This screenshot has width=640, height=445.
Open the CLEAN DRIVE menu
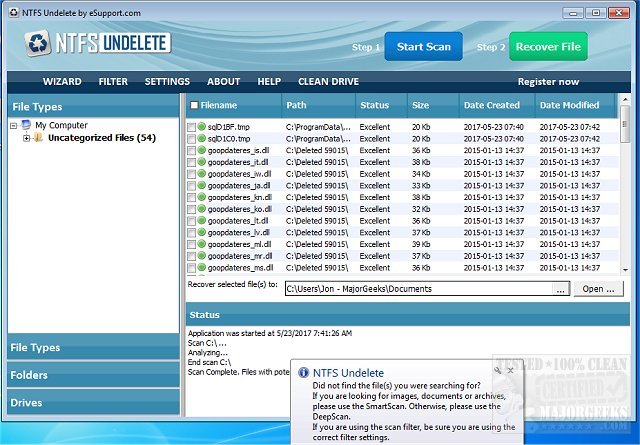[328, 82]
